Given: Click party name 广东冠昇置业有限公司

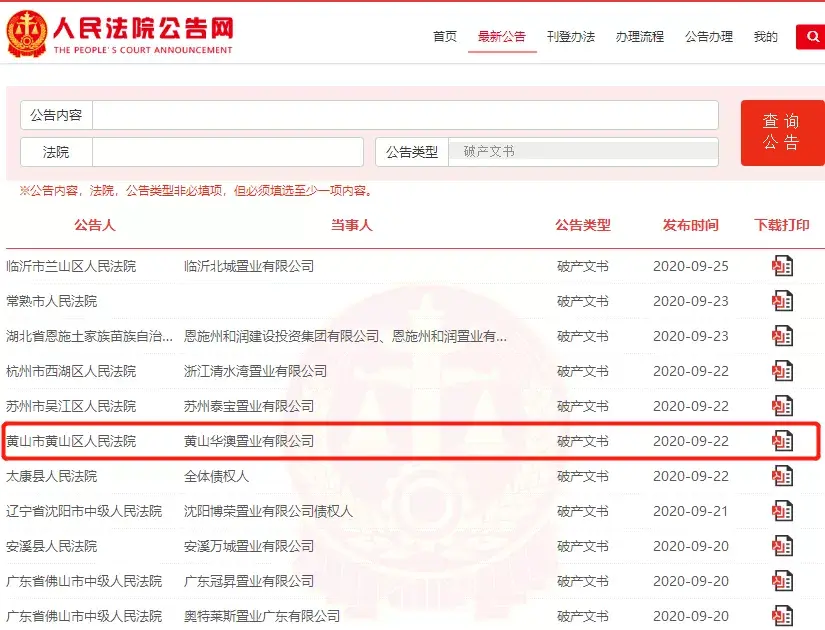Looking at the screenshot, I should coord(249,581).
